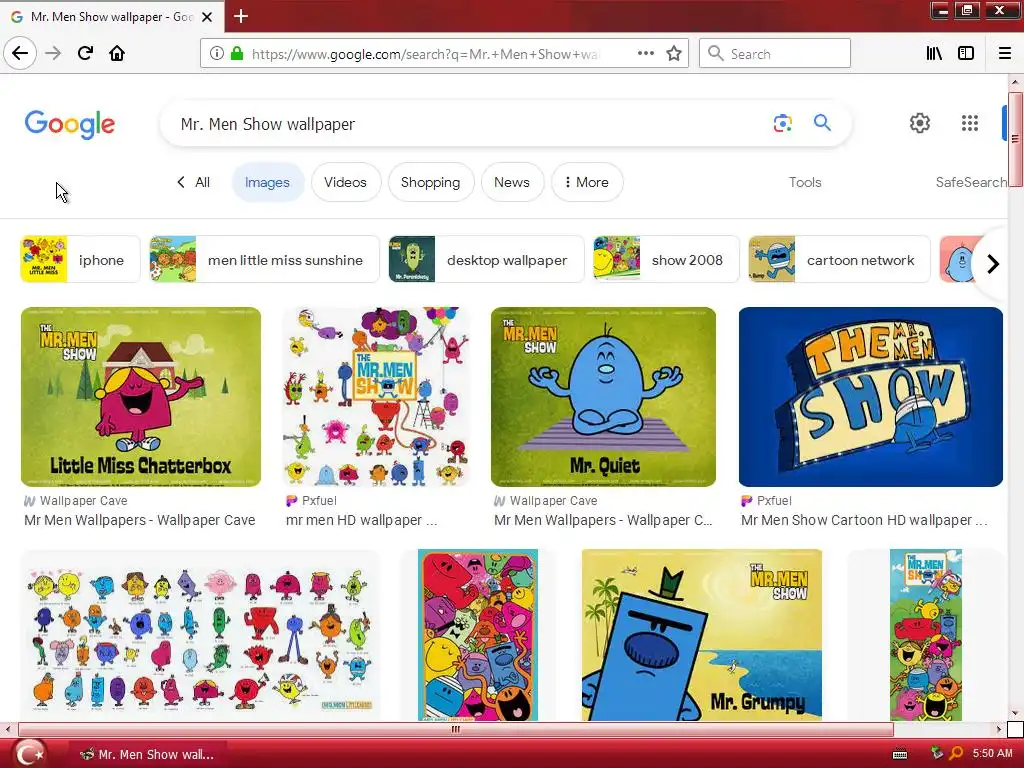
Task: Expand the More search categories
Action: (587, 182)
